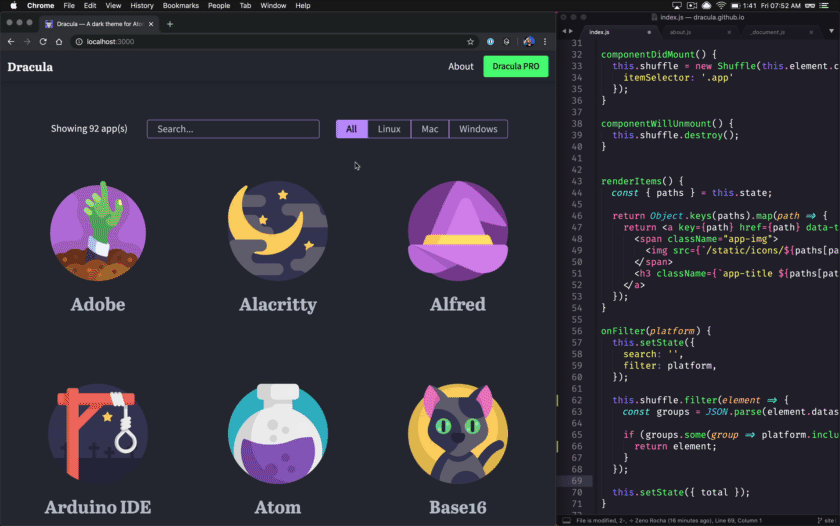Open the About link
840x526 pixels.
point(461,67)
